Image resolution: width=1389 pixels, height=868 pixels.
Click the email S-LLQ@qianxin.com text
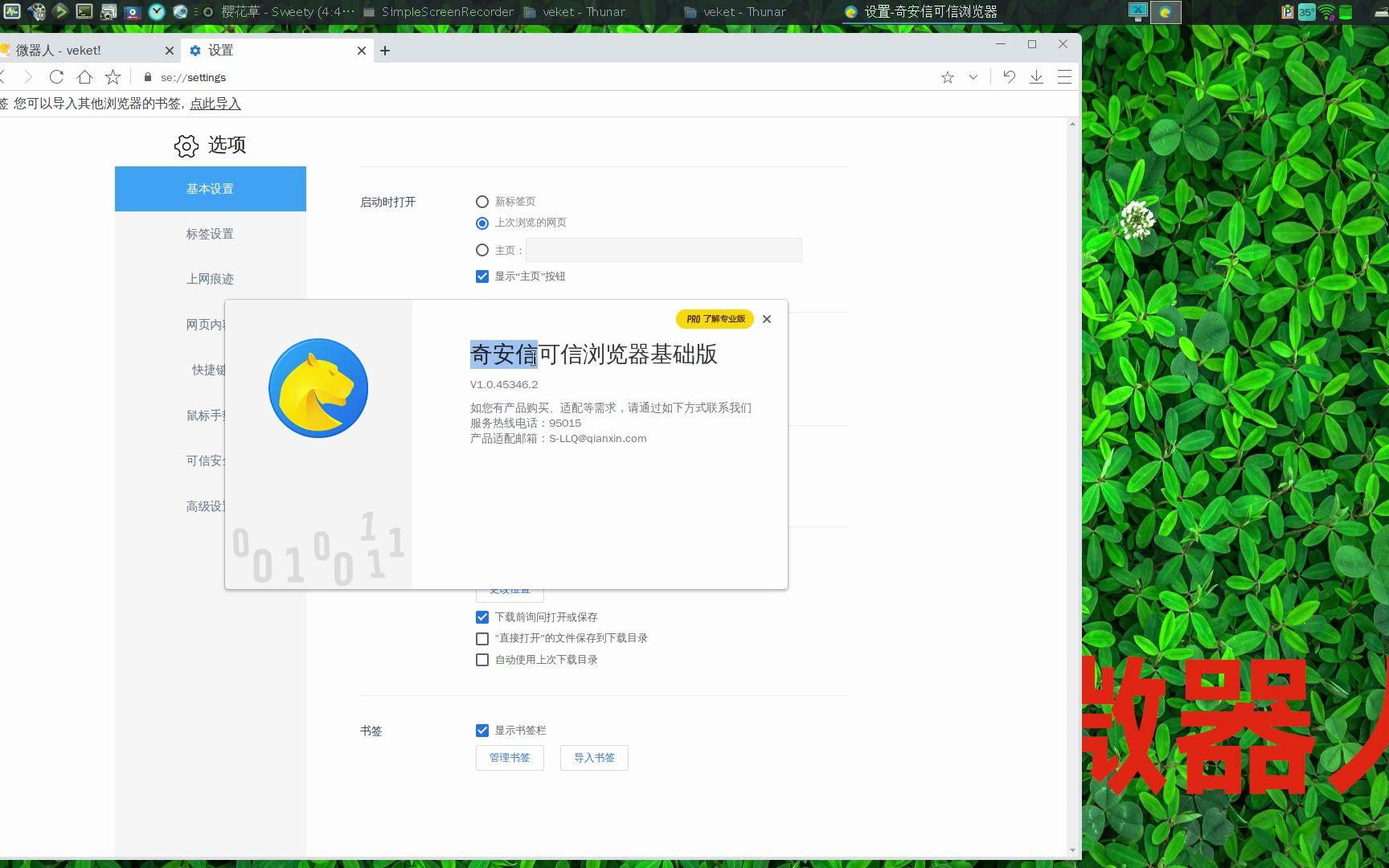[597, 438]
